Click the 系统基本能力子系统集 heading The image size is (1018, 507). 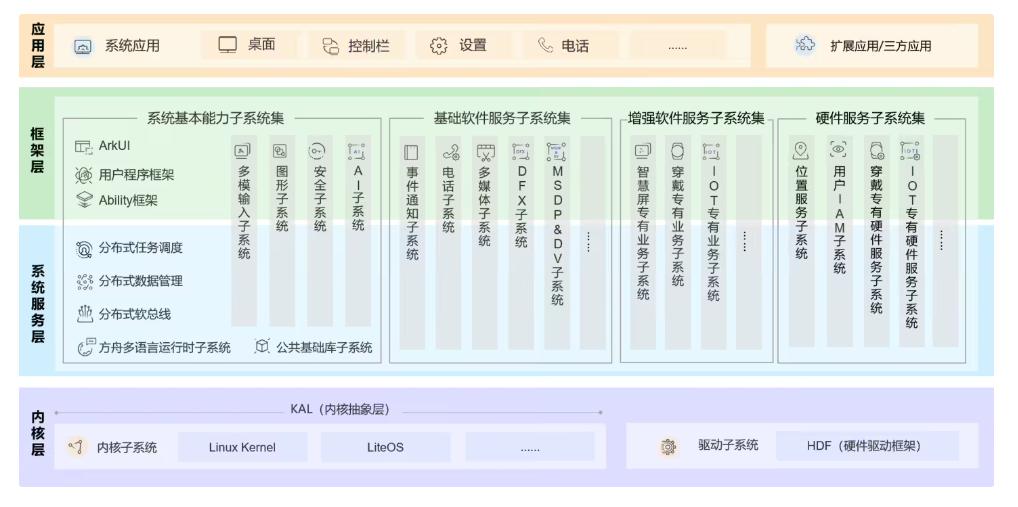click(x=216, y=118)
